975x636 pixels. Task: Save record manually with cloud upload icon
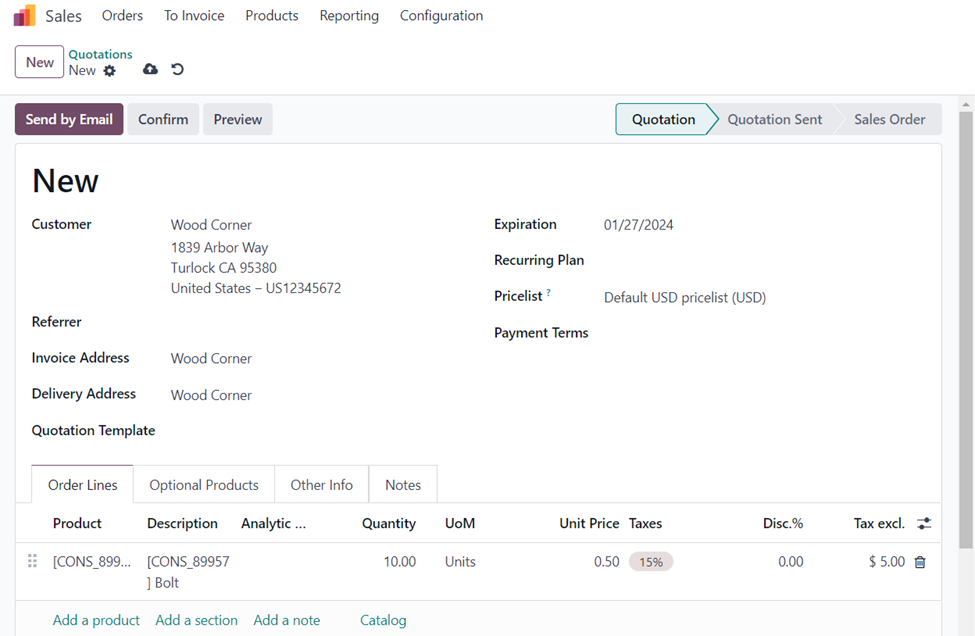tap(150, 70)
